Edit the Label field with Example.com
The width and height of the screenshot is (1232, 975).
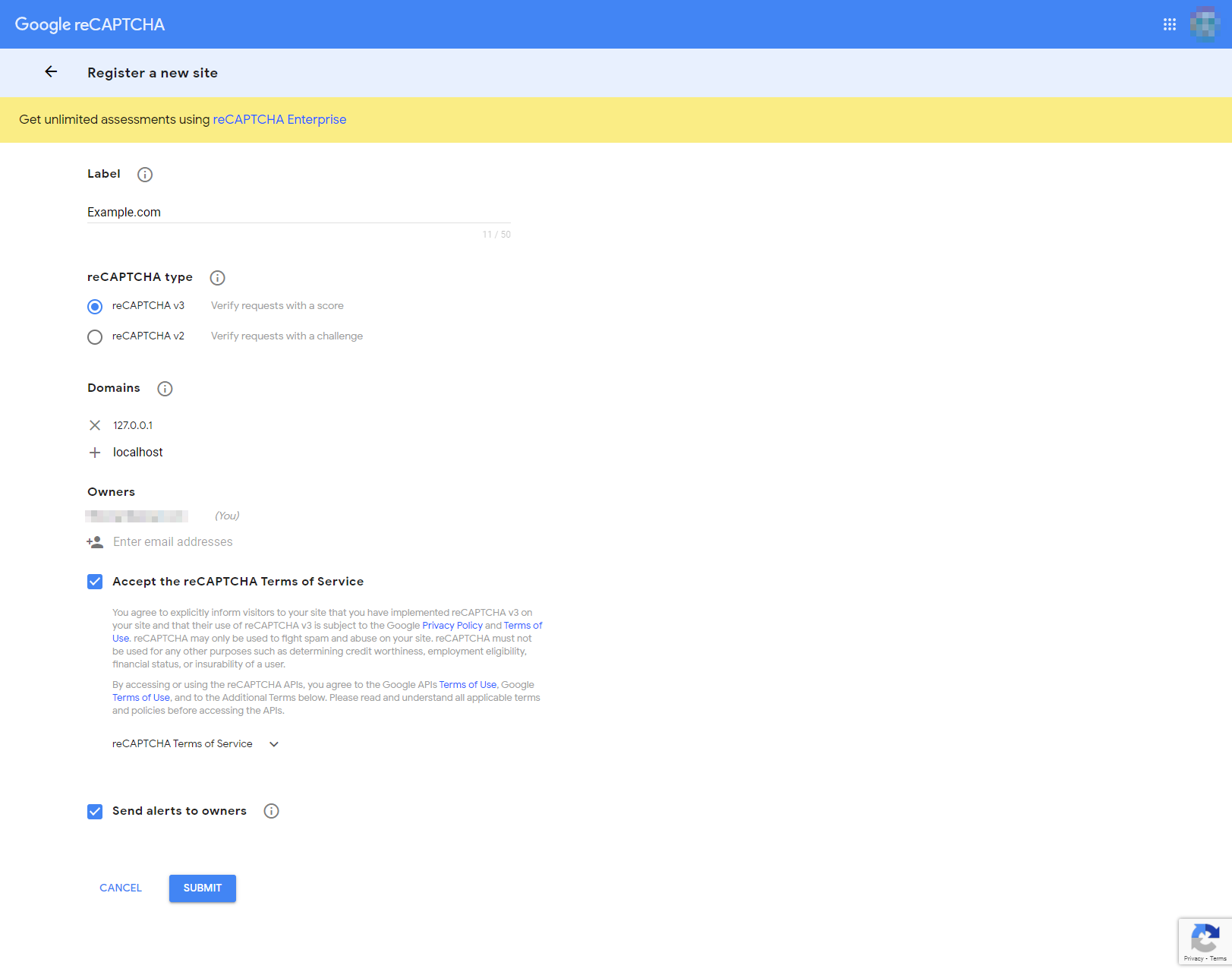coord(299,213)
